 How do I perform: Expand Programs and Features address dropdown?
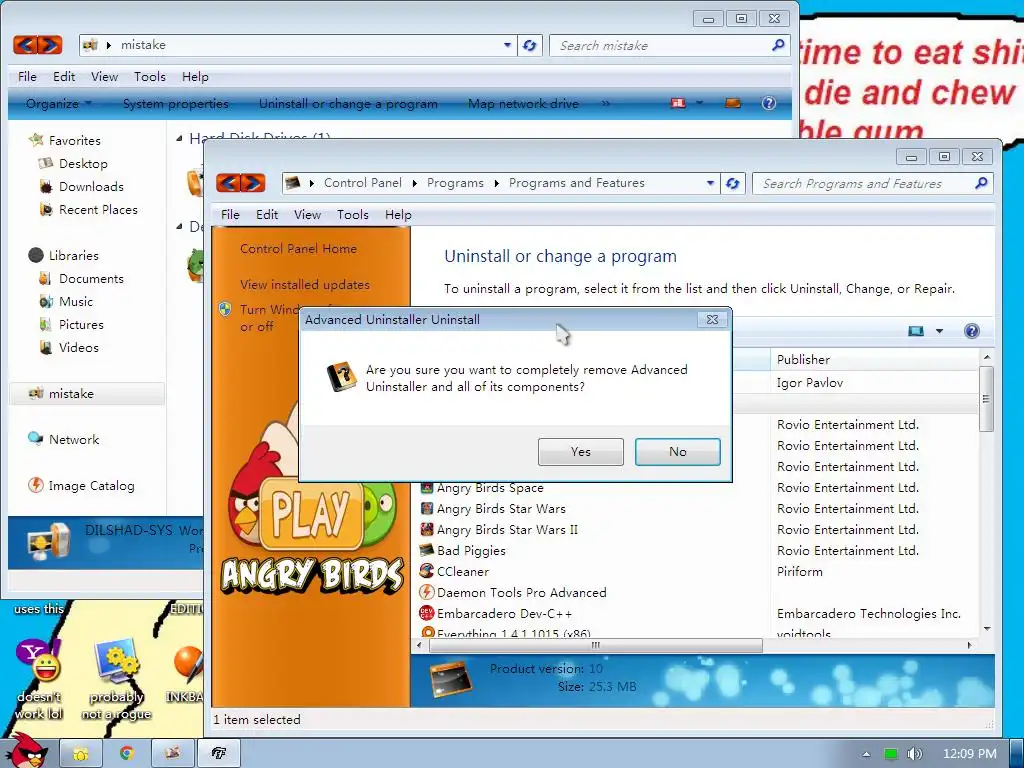point(710,184)
